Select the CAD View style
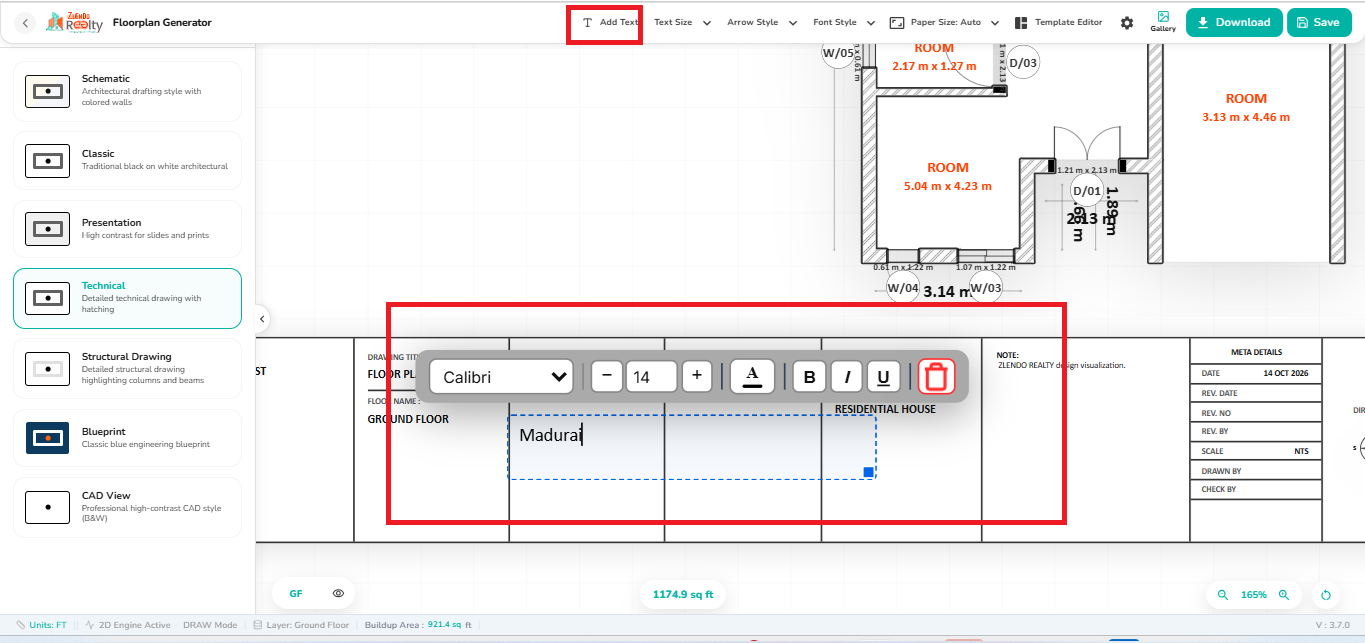 127,507
